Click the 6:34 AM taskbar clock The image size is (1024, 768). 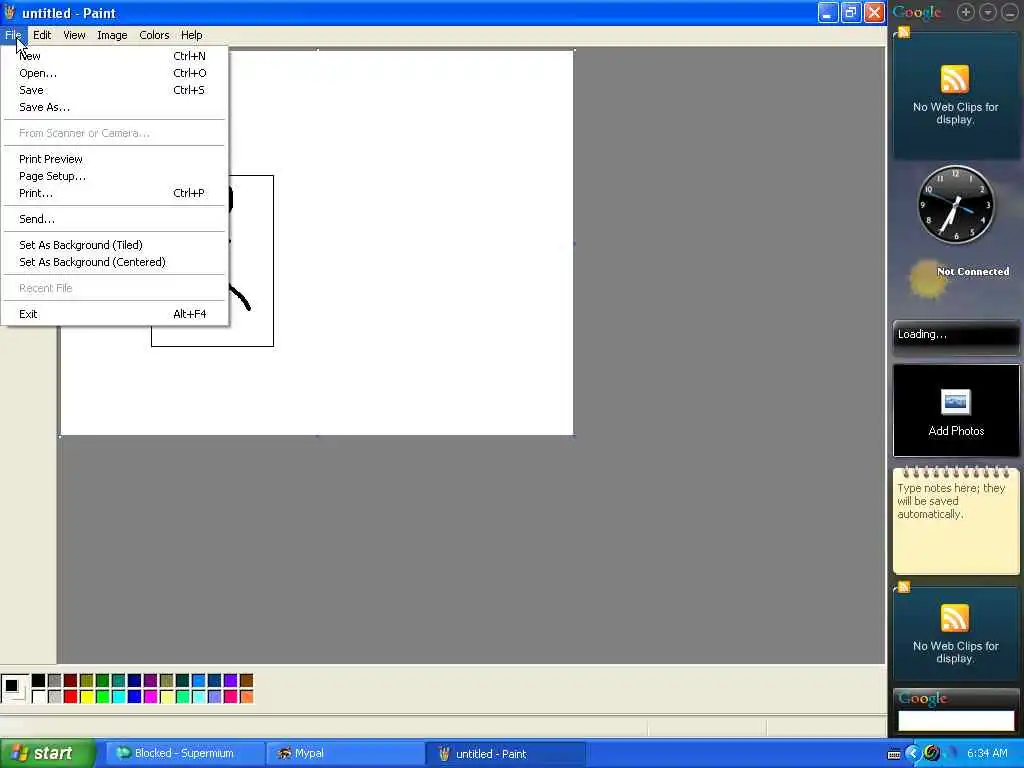(x=987, y=754)
